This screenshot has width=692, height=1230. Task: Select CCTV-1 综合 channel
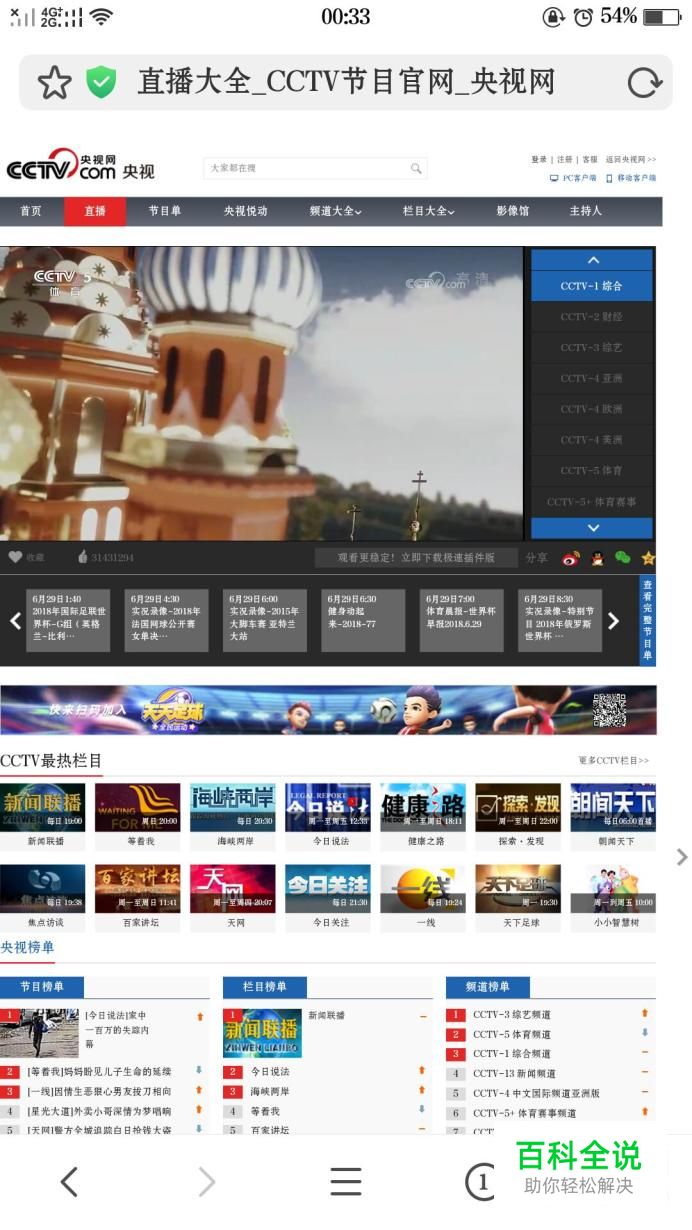(591, 286)
